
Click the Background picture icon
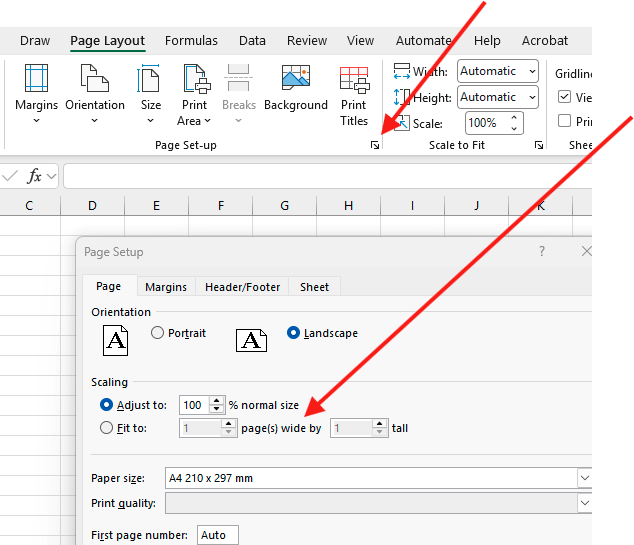(296, 78)
